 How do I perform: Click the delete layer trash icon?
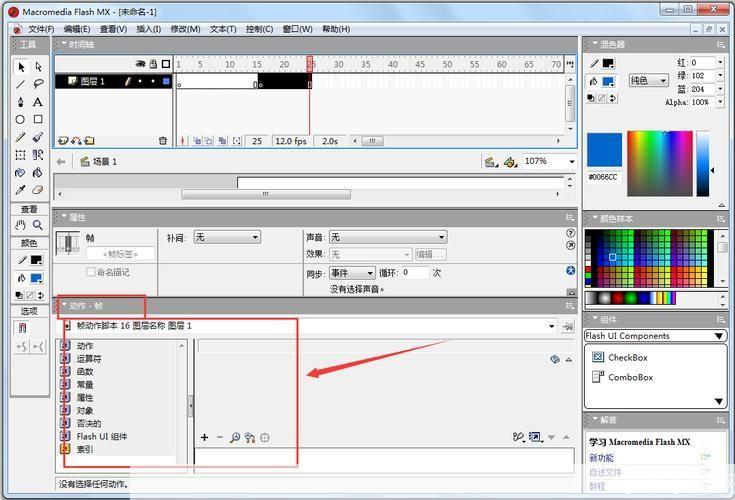pos(163,141)
